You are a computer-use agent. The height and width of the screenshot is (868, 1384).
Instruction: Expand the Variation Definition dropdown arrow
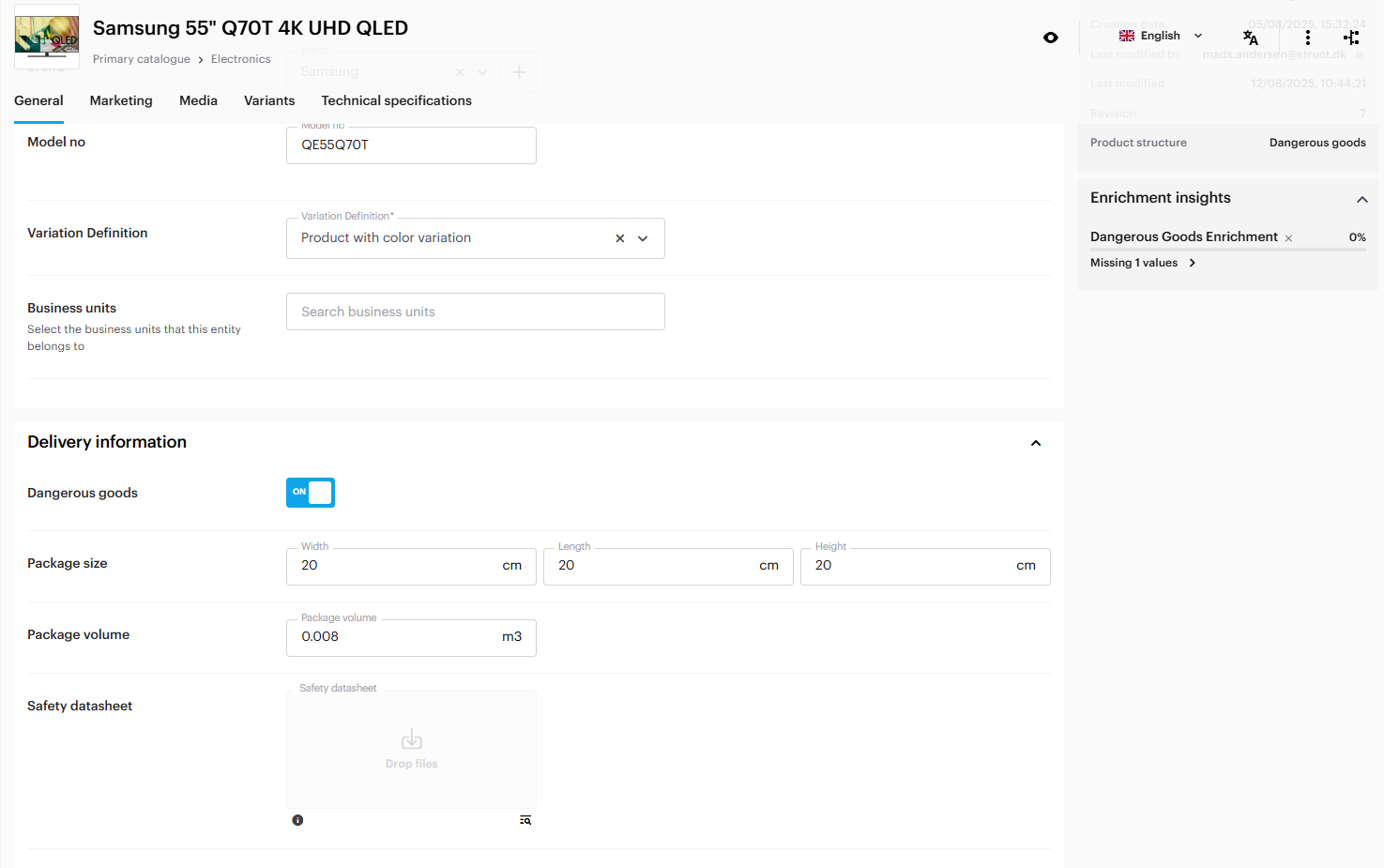click(643, 238)
